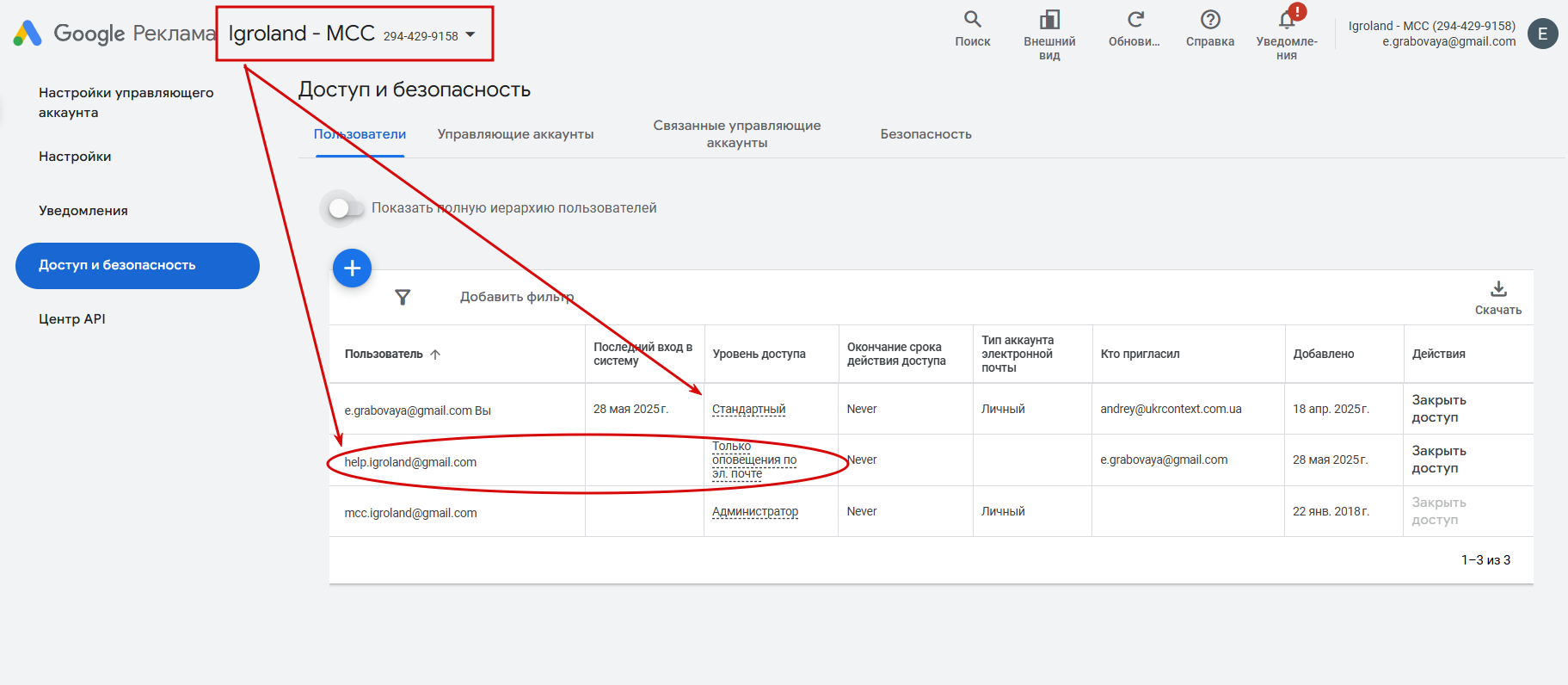
Task: Click the Google Ads logo icon
Action: pyautogui.click(x=28, y=34)
